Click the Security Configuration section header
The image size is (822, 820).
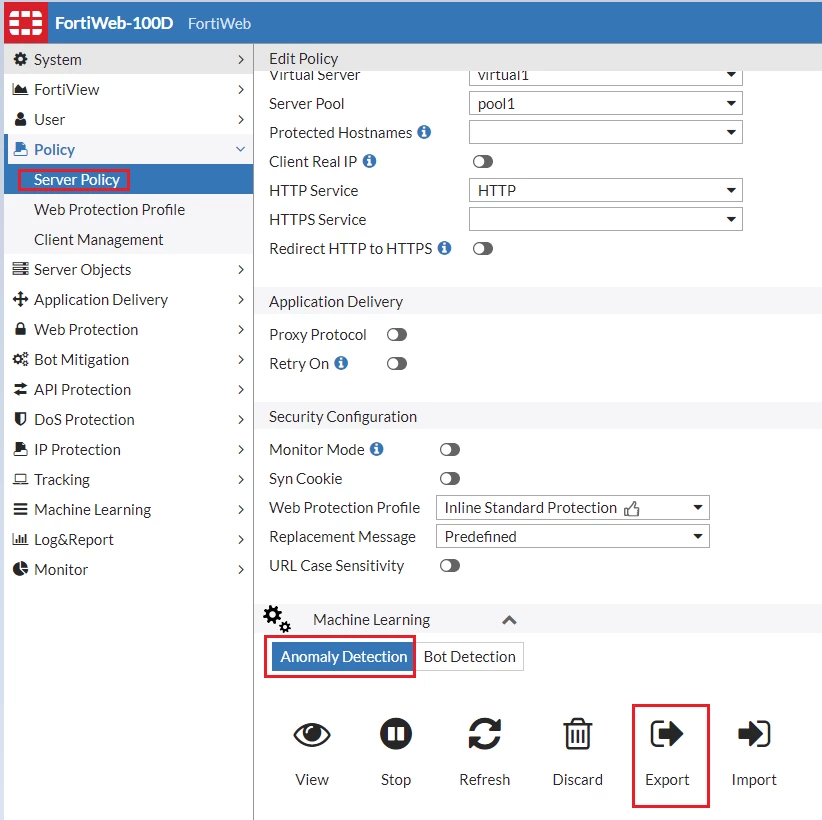343,416
